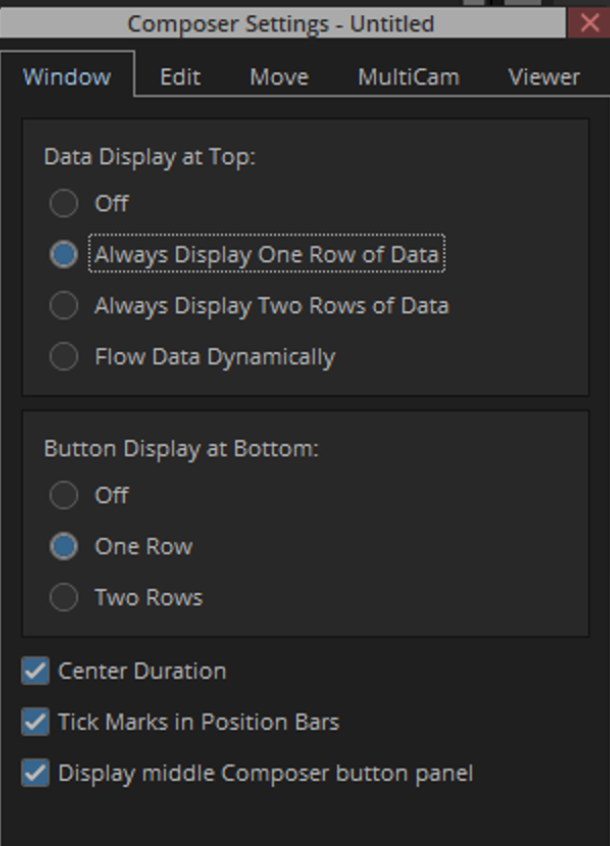Select One Row button display
The width and height of the screenshot is (610, 846).
tap(64, 546)
